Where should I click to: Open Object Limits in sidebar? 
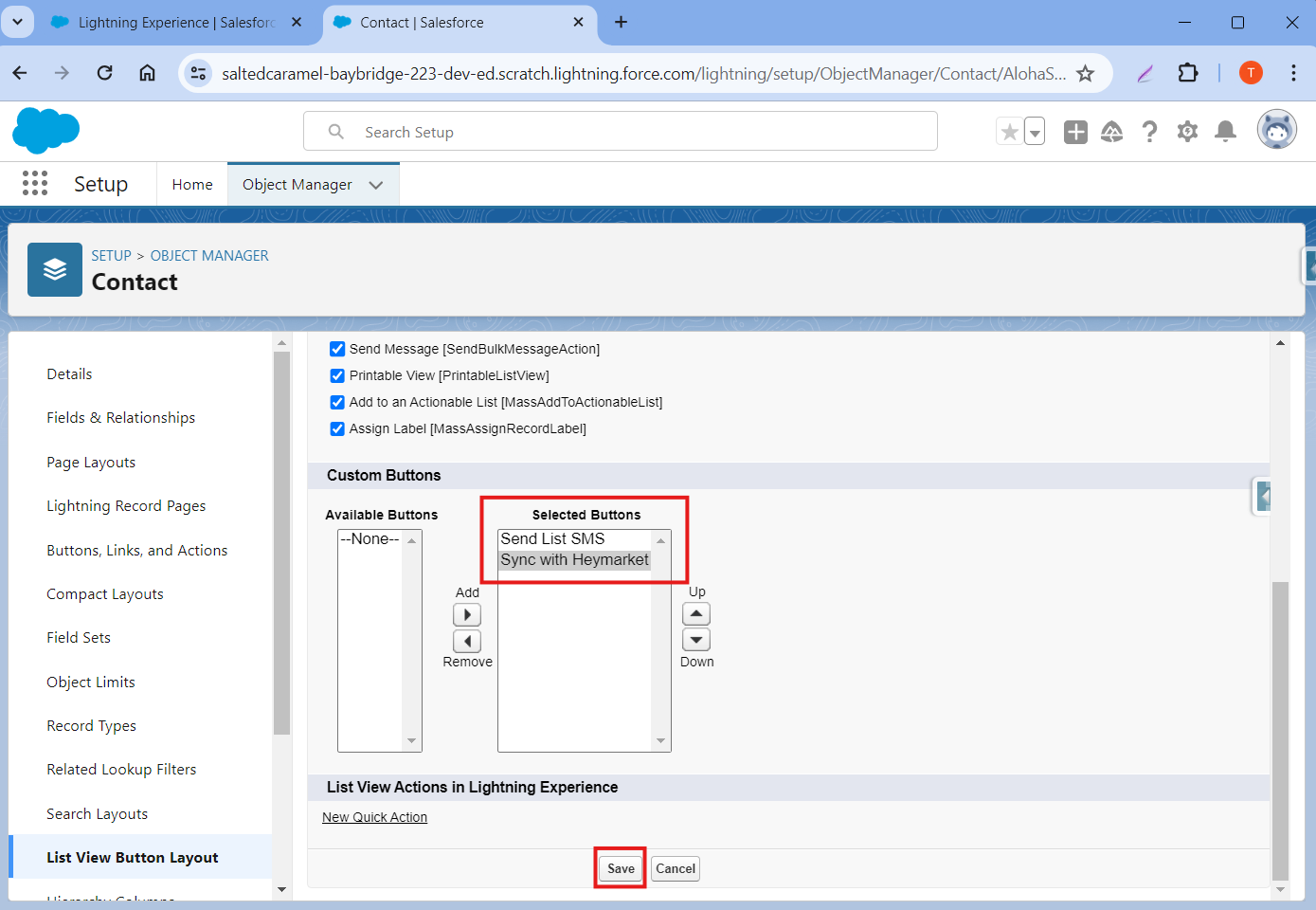point(90,682)
